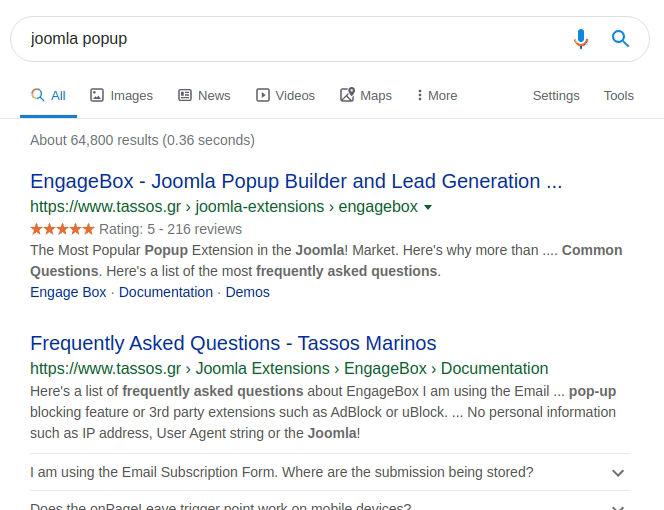Open EngageBox Joomla Popup Builder result
This screenshot has height=510, width=664.
[x=296, y=181]
